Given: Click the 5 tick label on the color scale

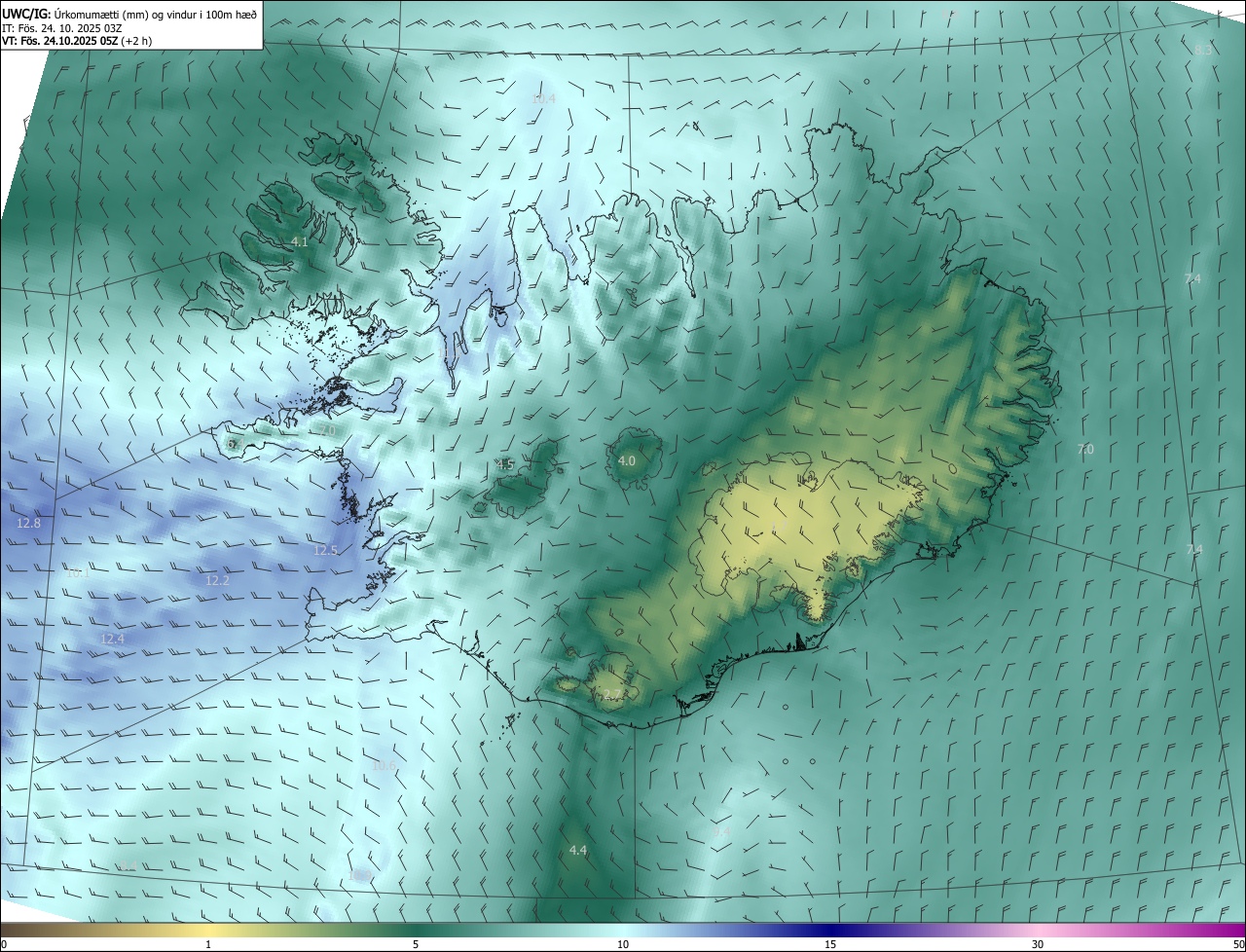Looking at the screenshot, I should pos(416,944).
